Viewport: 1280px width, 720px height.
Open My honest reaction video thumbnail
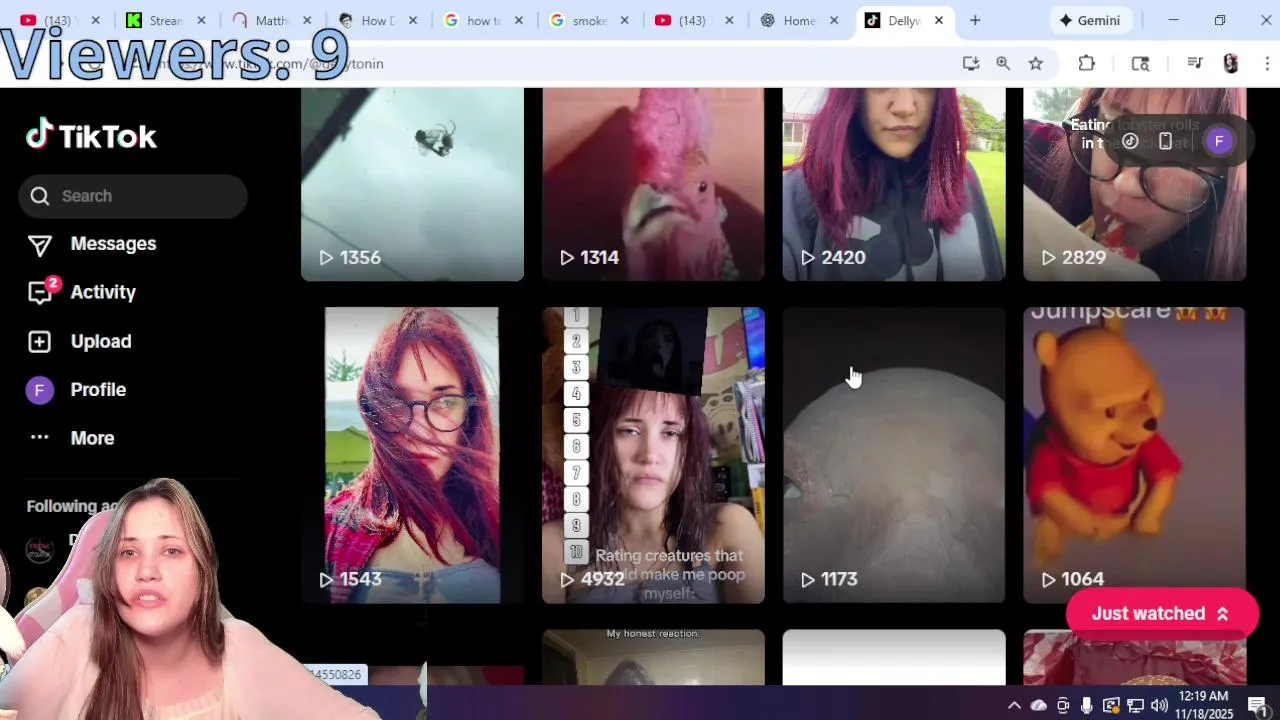[x=653, y=657]
